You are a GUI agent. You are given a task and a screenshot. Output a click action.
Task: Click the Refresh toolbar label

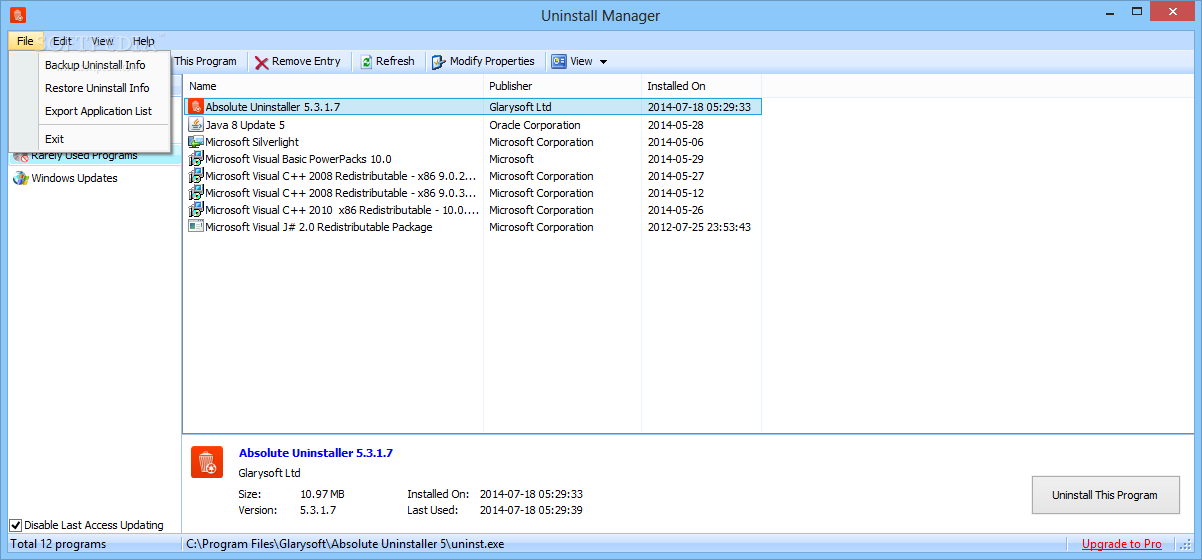click(x=395, y=62)
